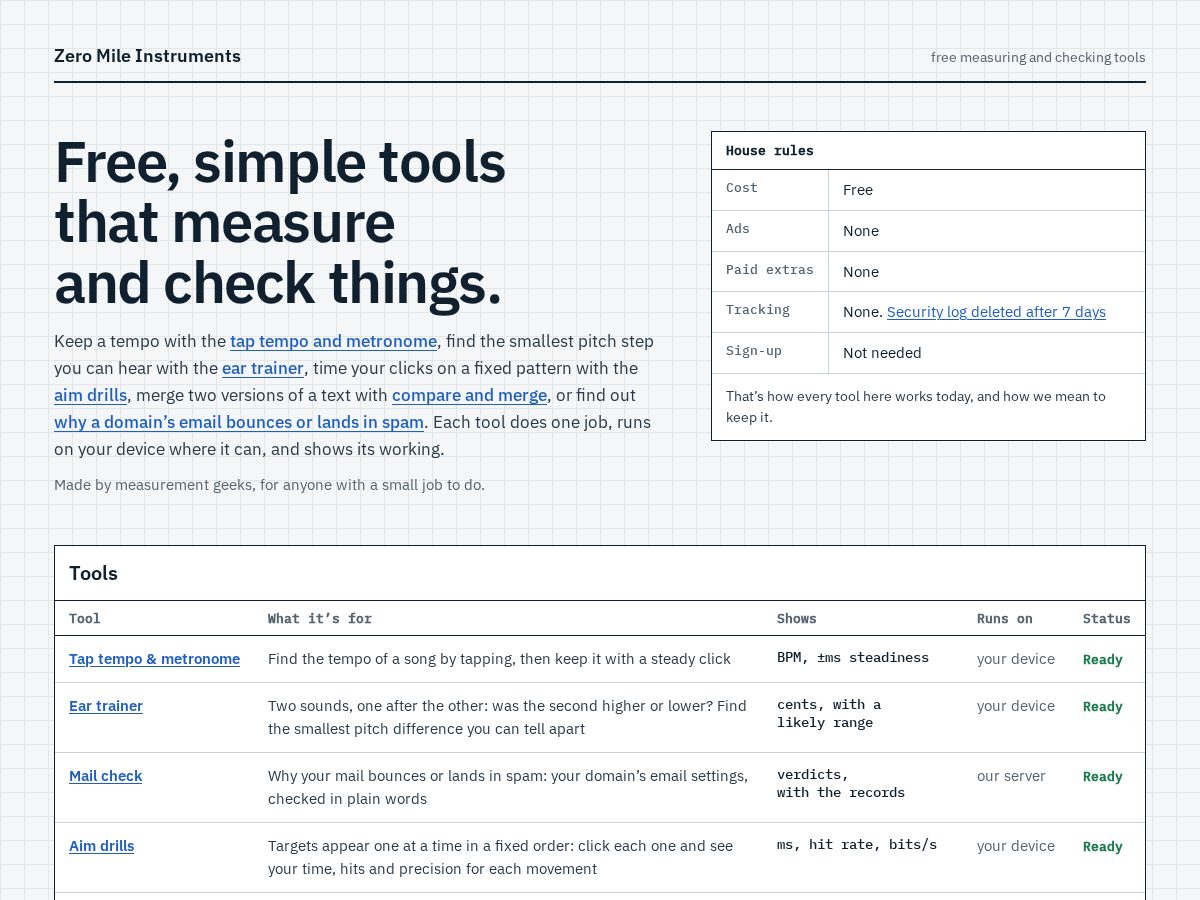Click 'your device' in Ear trainer row
Image resolution: width=1200 pixels, height=900 pixels.
click(x=1016, y=706)
